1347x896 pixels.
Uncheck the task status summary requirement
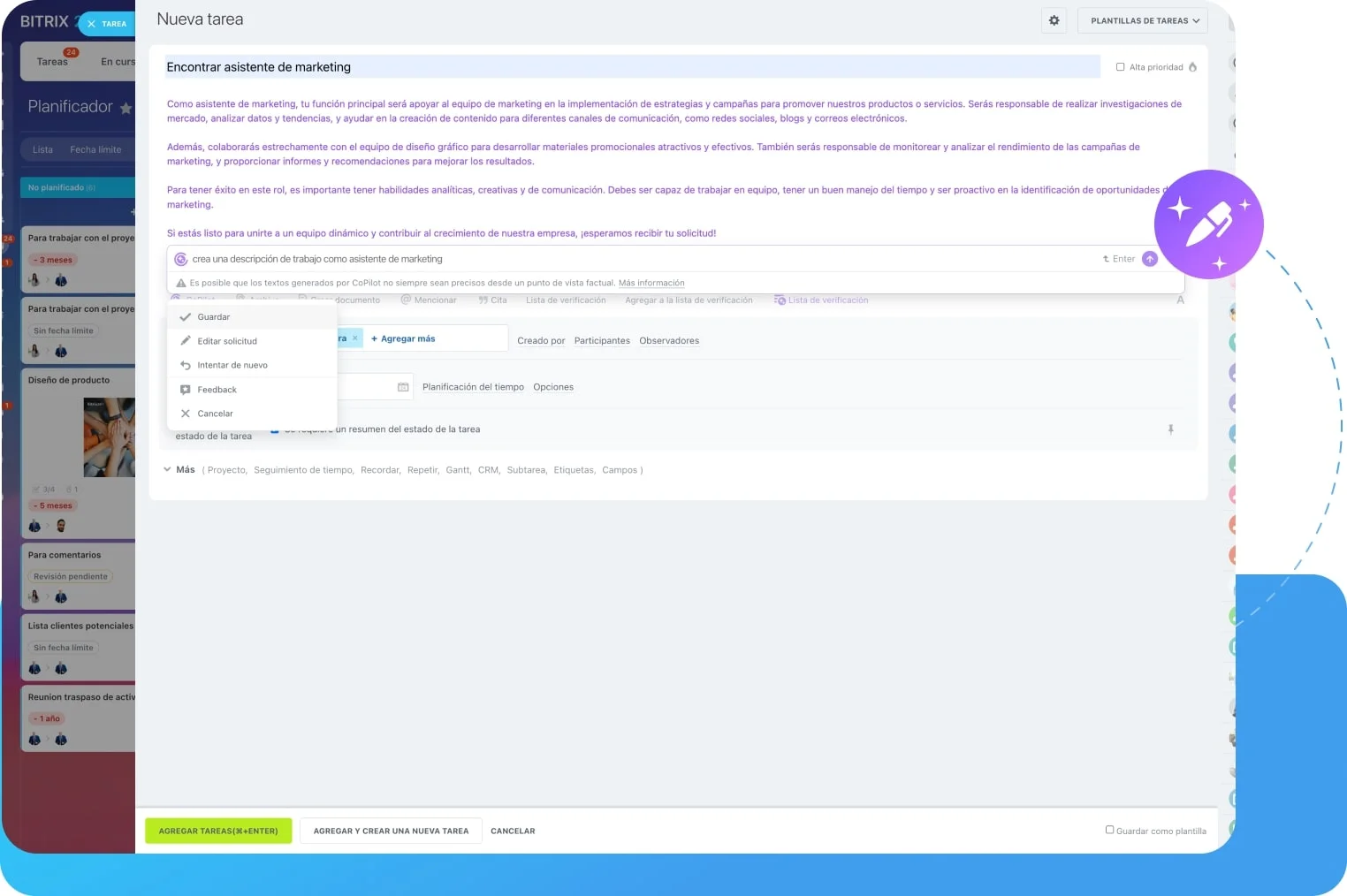pos(277,429)
